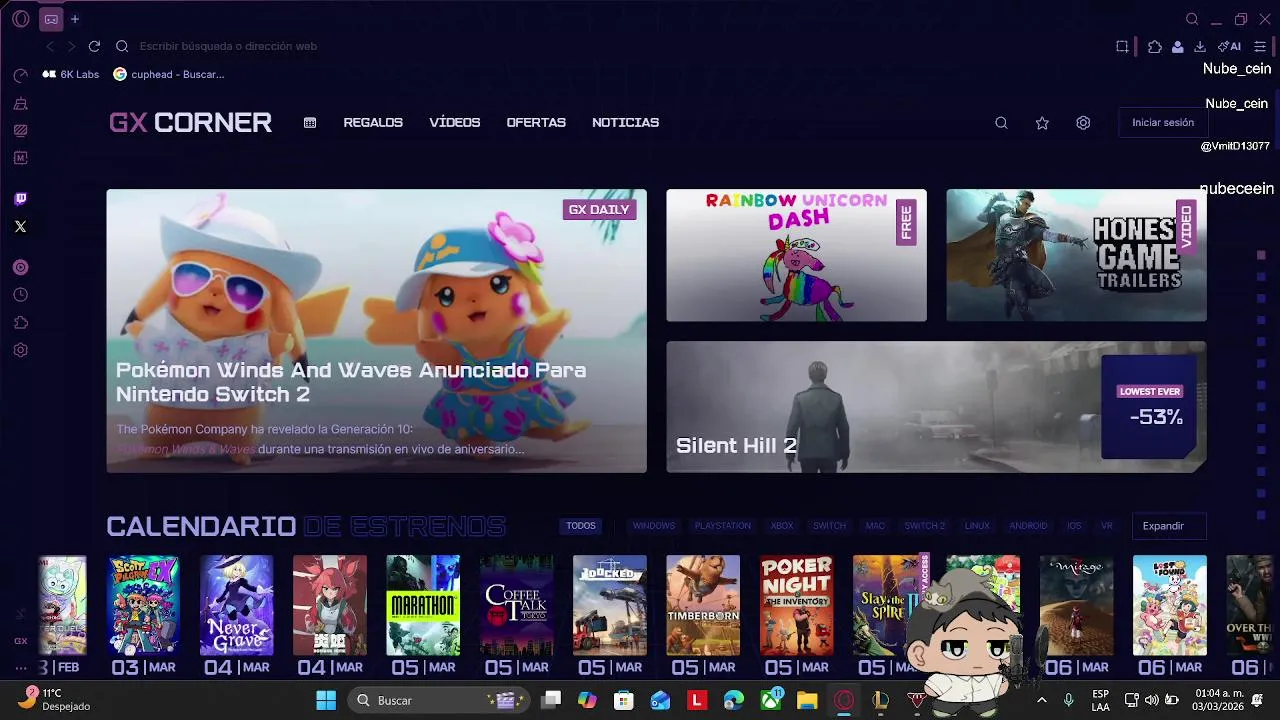This screenshot has height=720, width=1280.
Task: Open sidebar three-dots more options
Action: 20,667
